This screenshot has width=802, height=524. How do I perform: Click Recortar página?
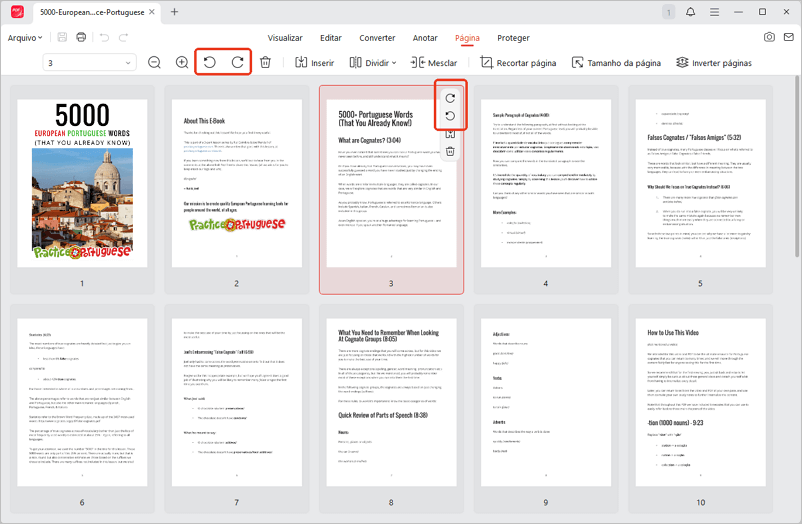pos(518,62)
